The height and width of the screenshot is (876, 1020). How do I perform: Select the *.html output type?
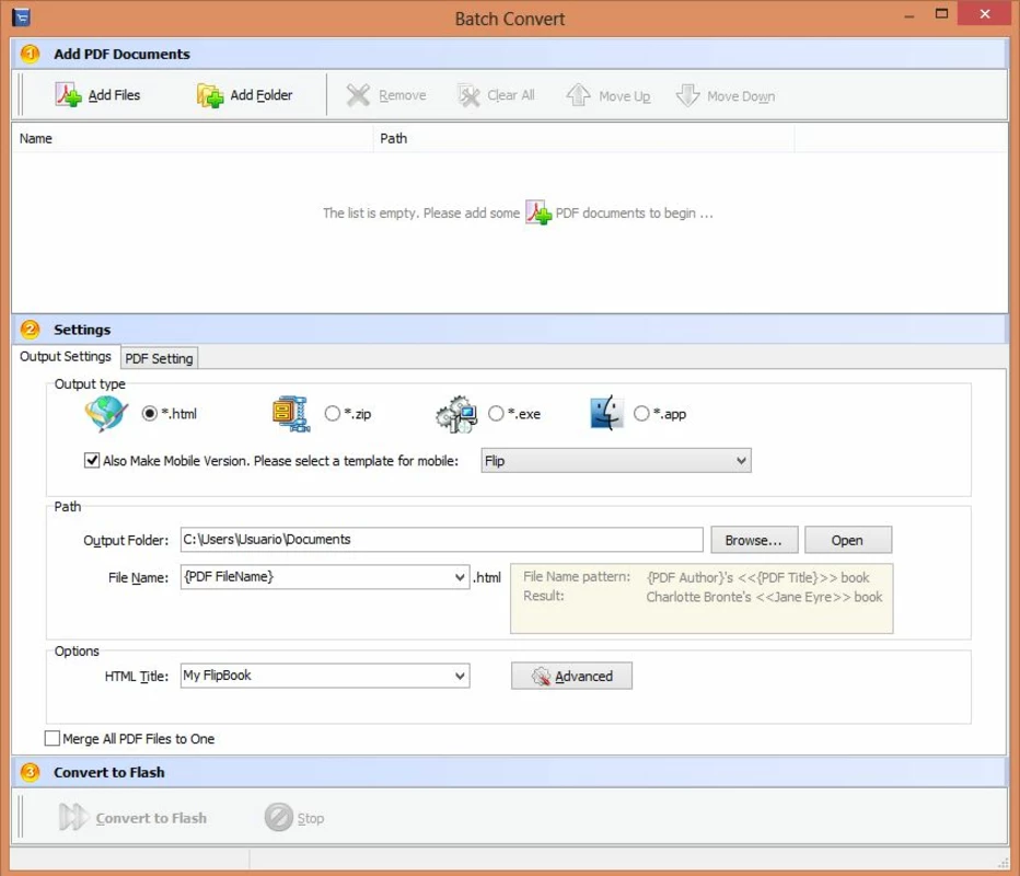point(150,413)
